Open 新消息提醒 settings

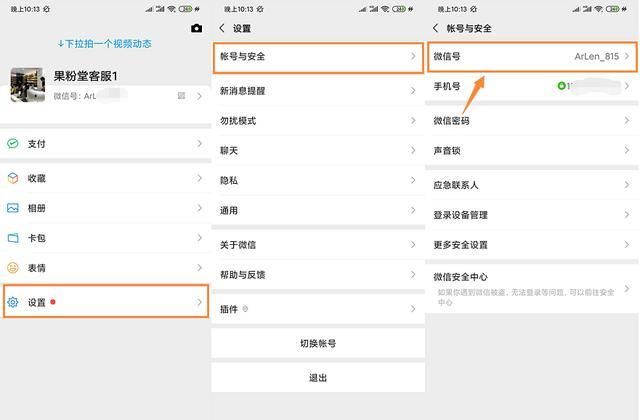pyautogui.click(x=318, y=91)
